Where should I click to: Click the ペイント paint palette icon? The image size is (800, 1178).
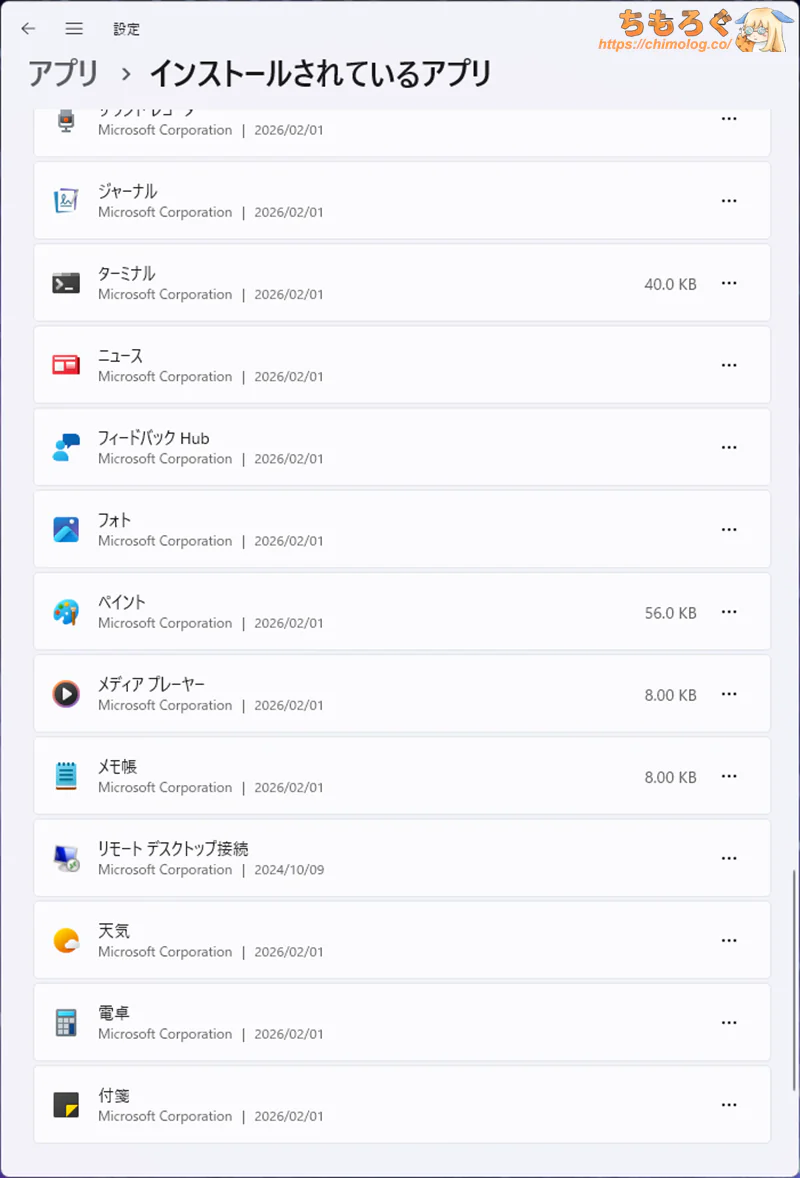pos(66,612)
